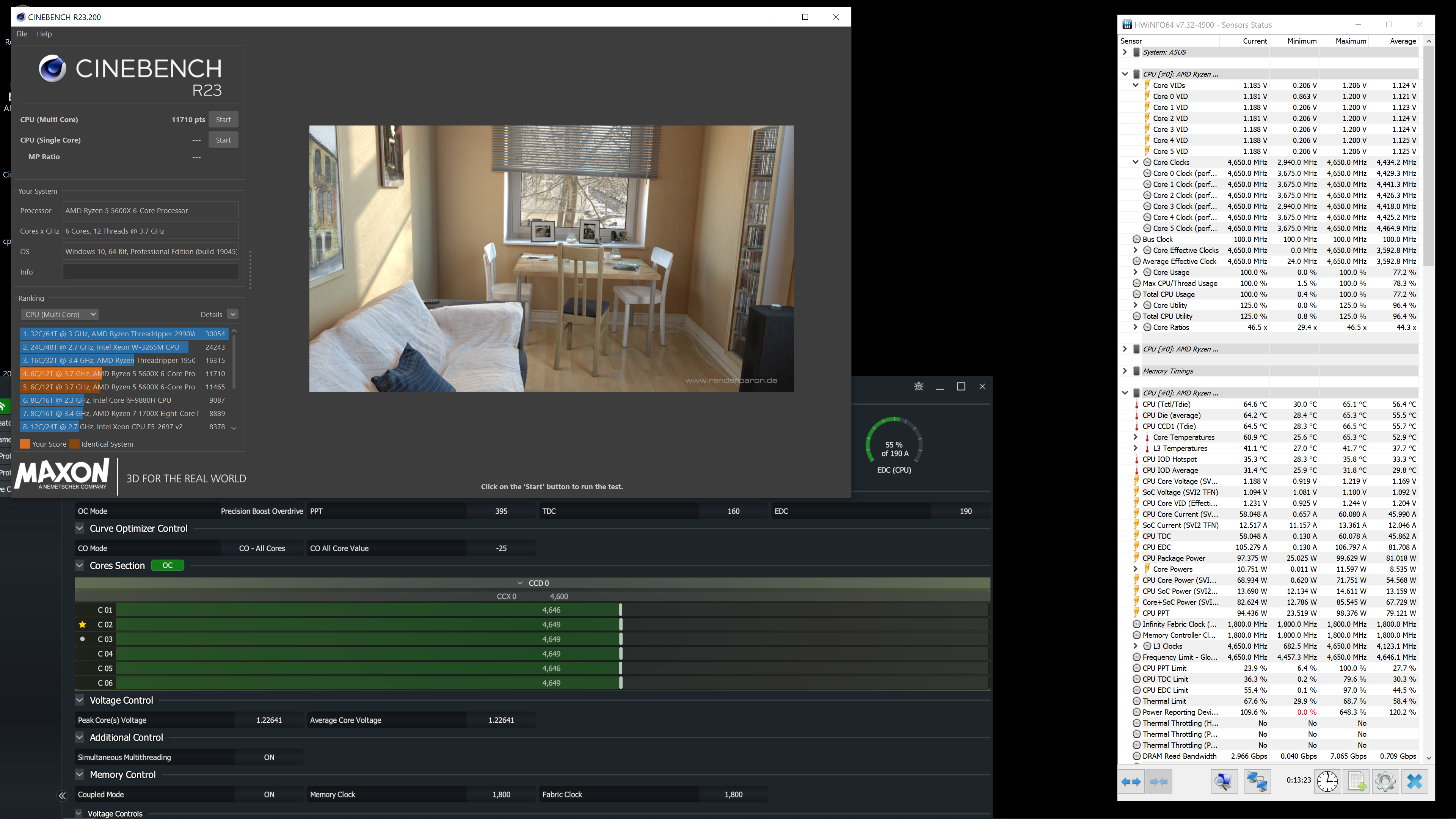
Task: Open the ranking Details dropdown arrow
Action: point(233,314)
